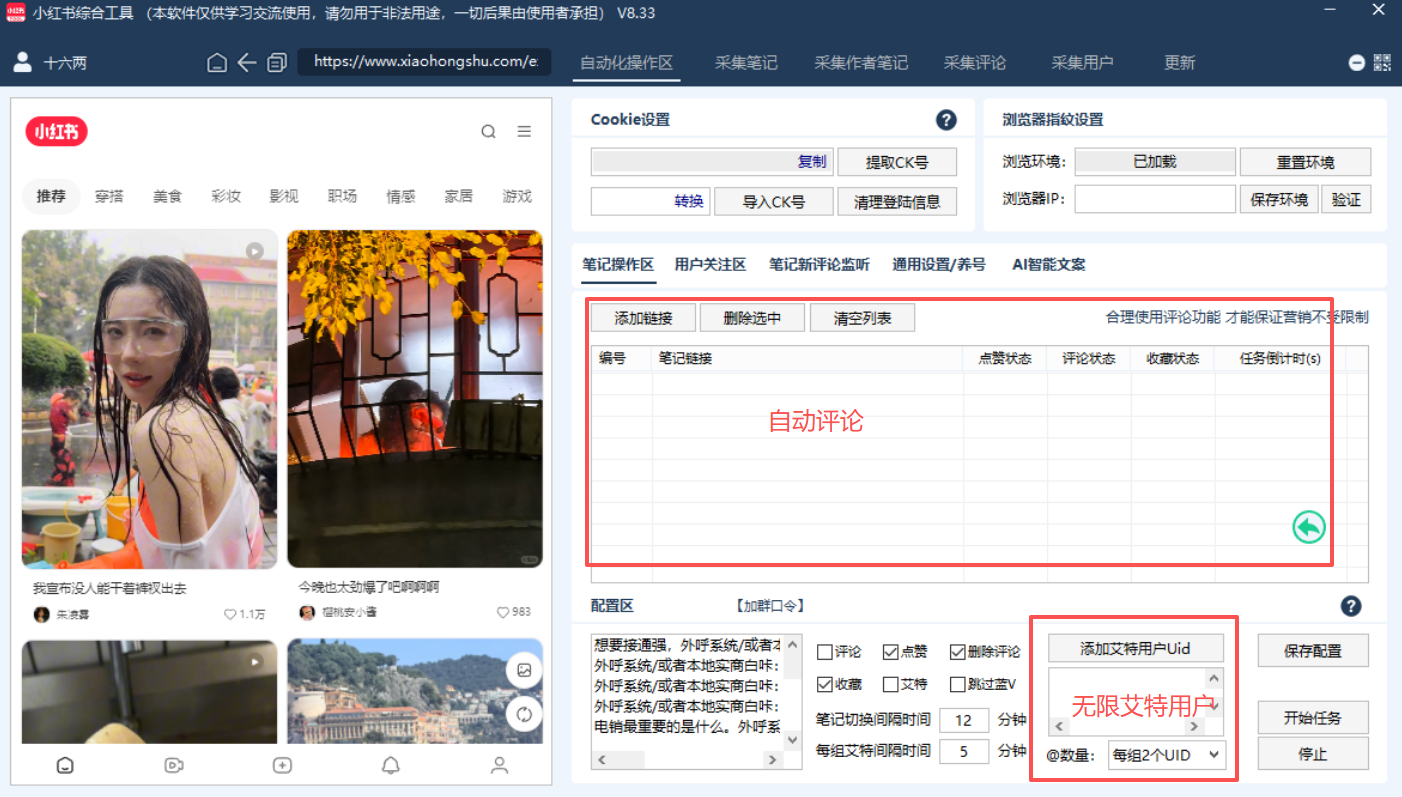This screenshot has height=797, width=1402.
Task: Toggle the 跳过蓝V checkbox
Action: pos(957,685)
